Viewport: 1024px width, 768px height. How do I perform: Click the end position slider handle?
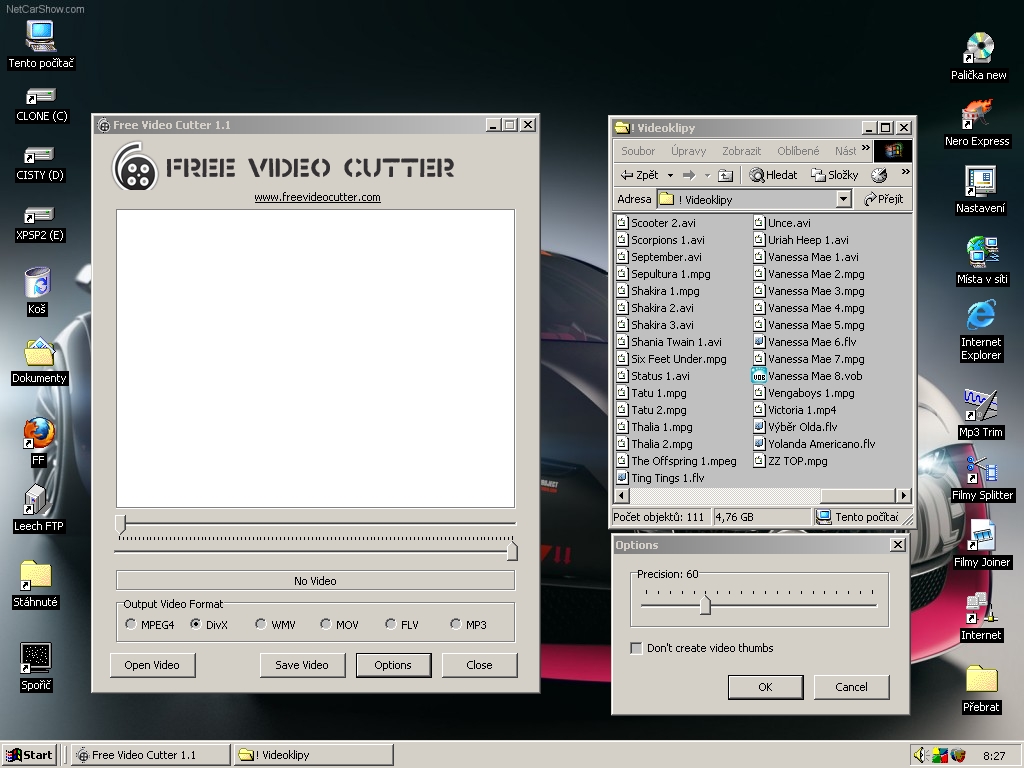point(513,551)
